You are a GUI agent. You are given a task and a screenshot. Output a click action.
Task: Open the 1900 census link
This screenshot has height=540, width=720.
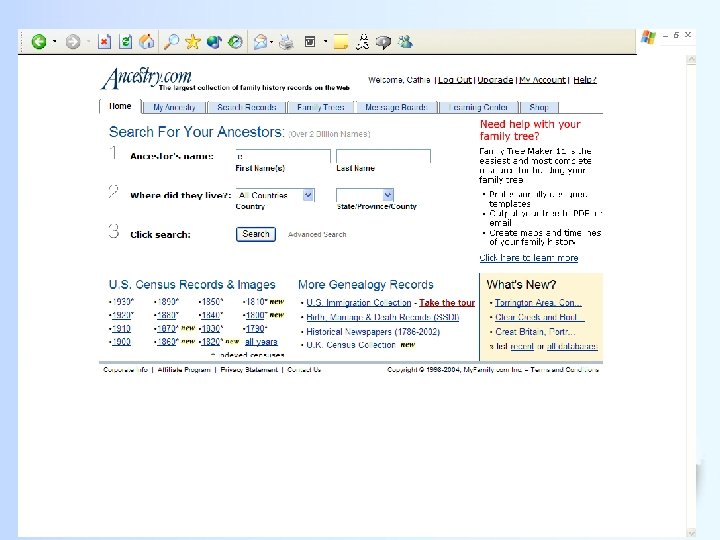click(x=121, y=342)
